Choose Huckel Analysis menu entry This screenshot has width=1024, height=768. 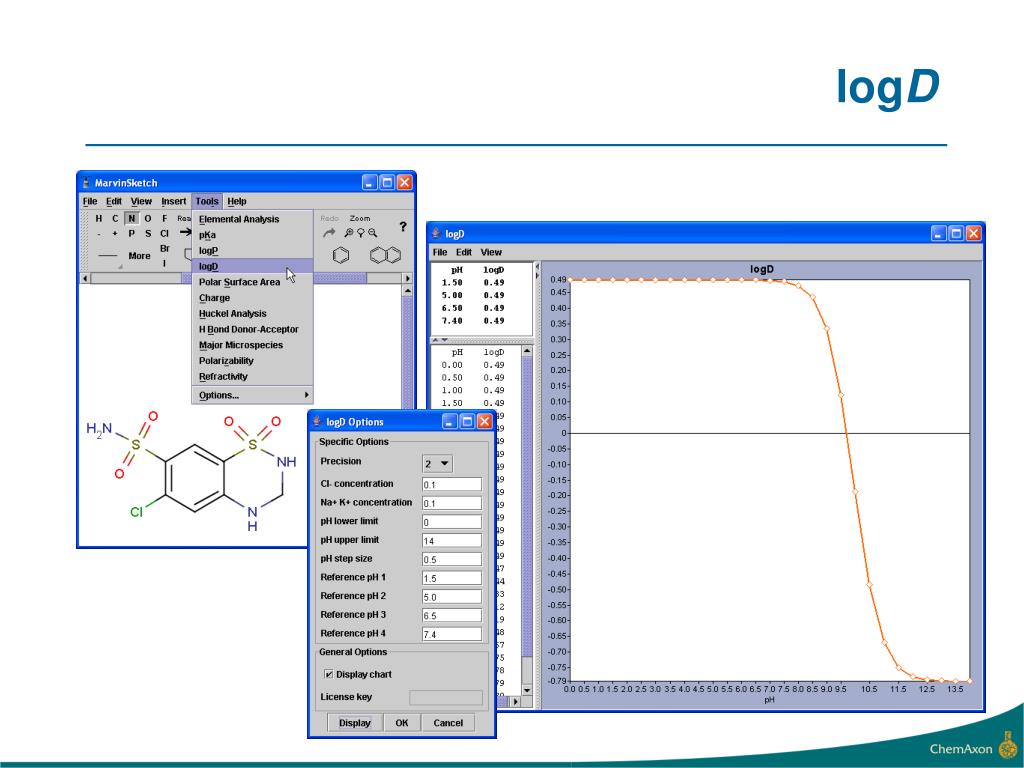[x=252, y=313]
